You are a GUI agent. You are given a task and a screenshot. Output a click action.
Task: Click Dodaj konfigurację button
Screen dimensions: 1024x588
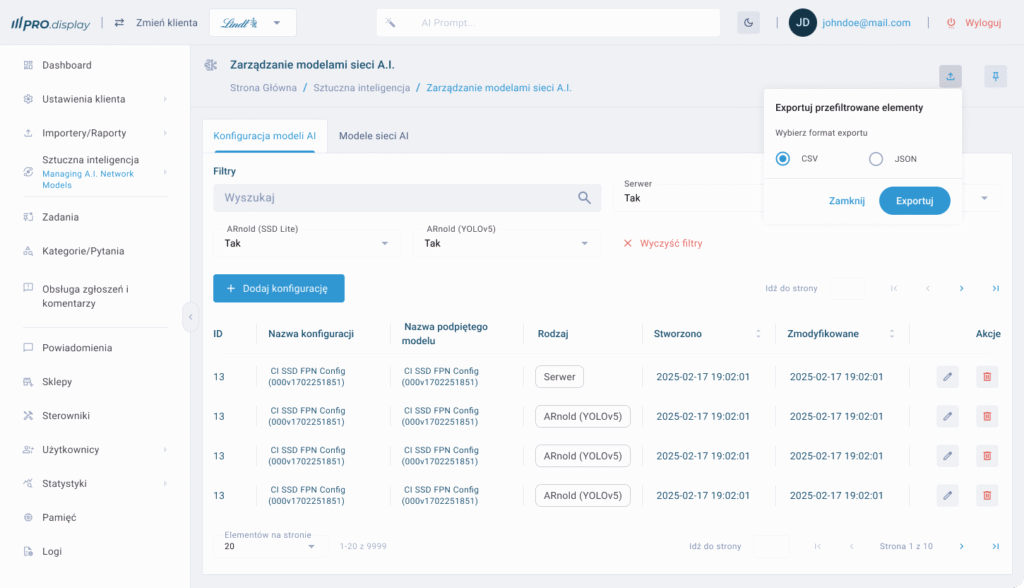point(278,288)
